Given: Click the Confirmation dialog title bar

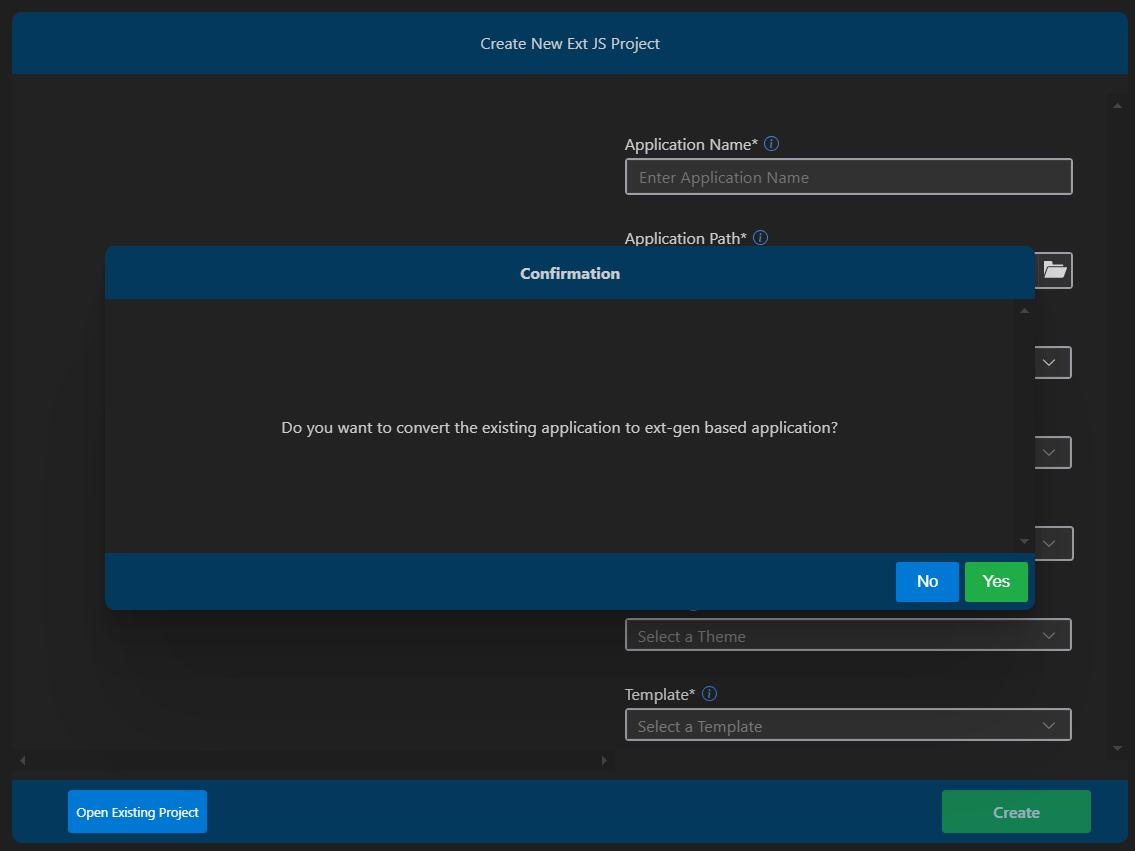Looking at the screenshot, I should pos(569,273).
